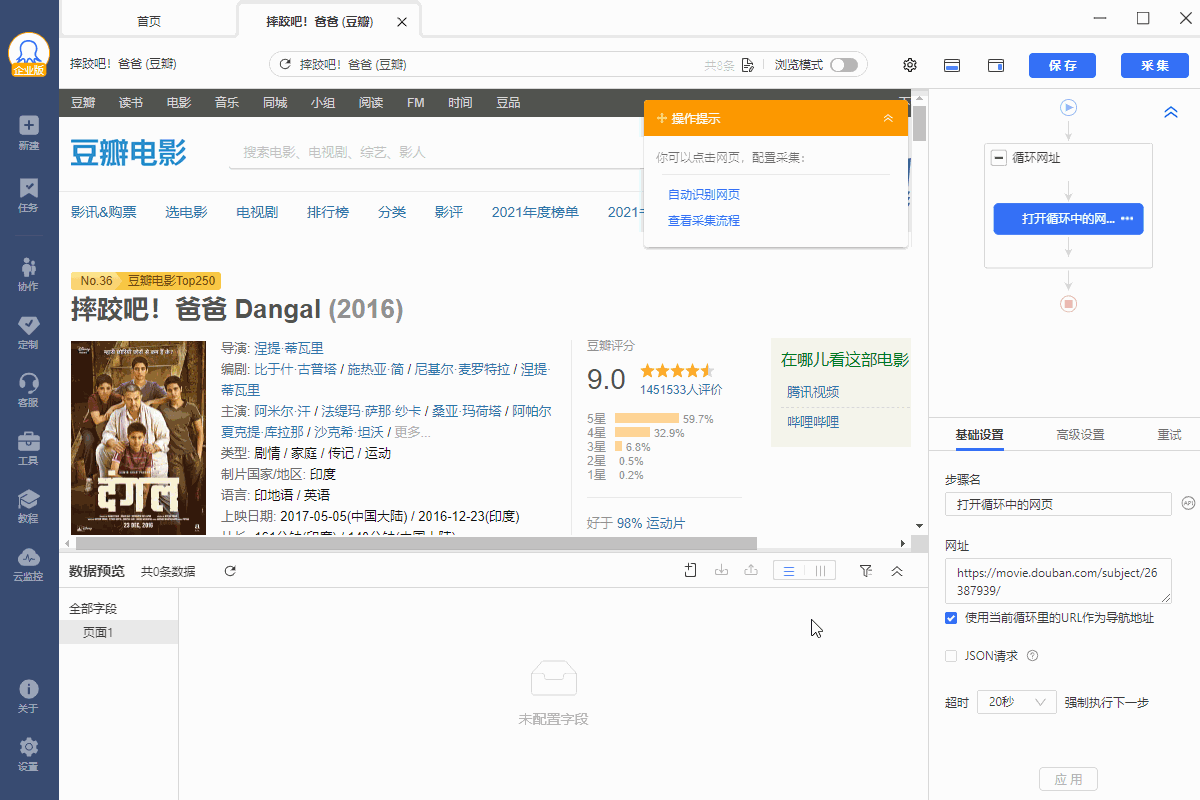Click the 应用 apply button
This screenshot has width=1200, height=800.
[x=1069, y=779]
